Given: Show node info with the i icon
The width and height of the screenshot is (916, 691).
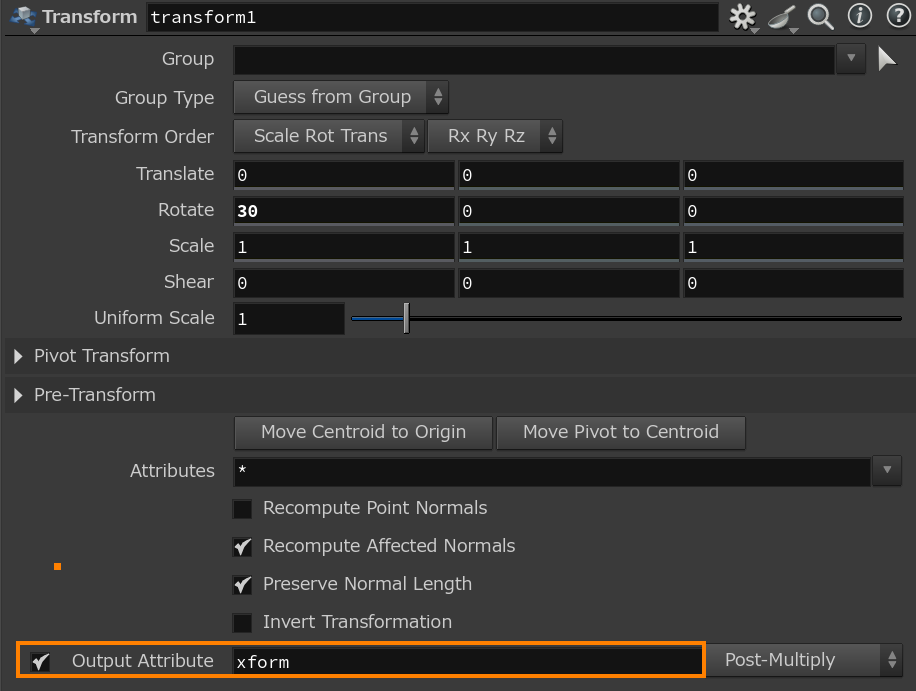Looking at the screenshot, I should [859, 16].
